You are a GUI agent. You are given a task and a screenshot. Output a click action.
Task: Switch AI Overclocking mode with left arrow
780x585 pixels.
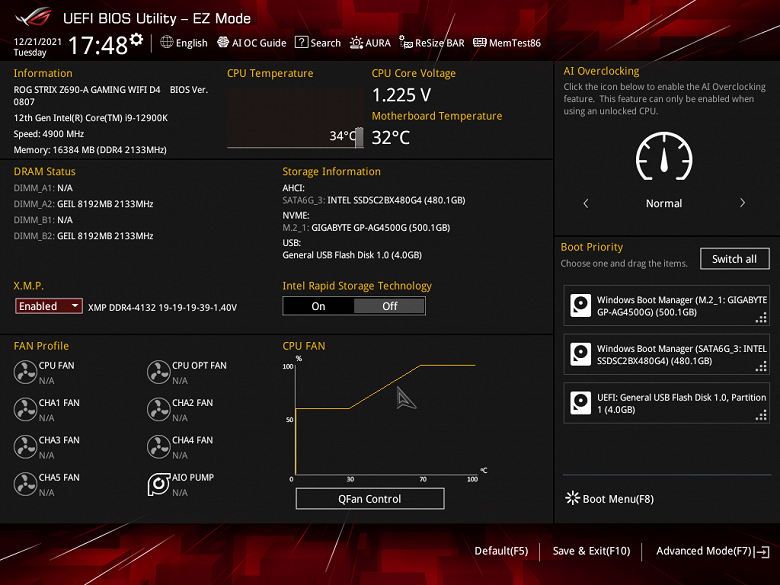pyautogui.click(x=586, y=203)
